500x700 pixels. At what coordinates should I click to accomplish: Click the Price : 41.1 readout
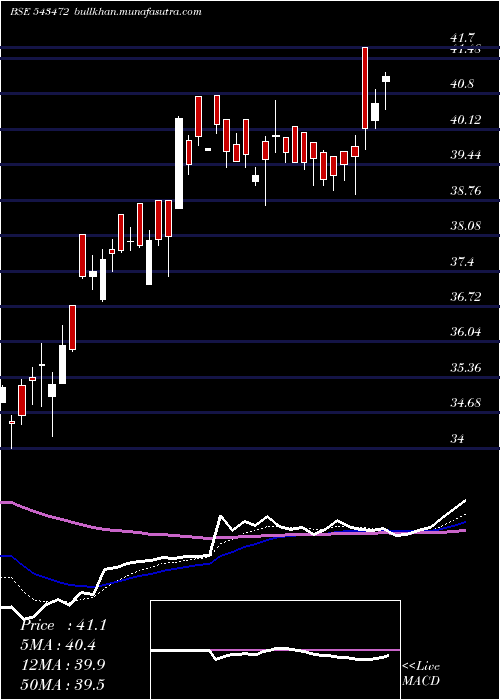coord(64,625)
